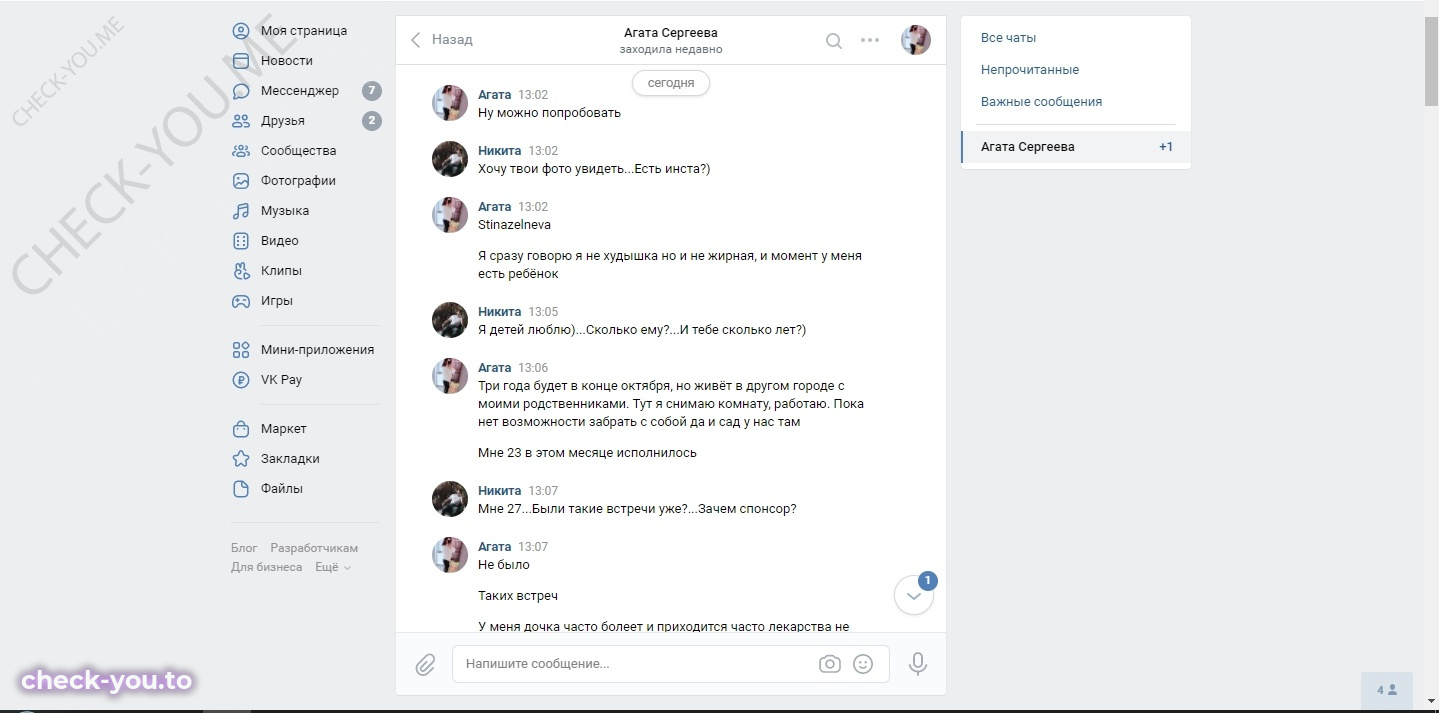Click sender name Никита at 13:05
The image size is (1439, 713).
pos(500,312)
